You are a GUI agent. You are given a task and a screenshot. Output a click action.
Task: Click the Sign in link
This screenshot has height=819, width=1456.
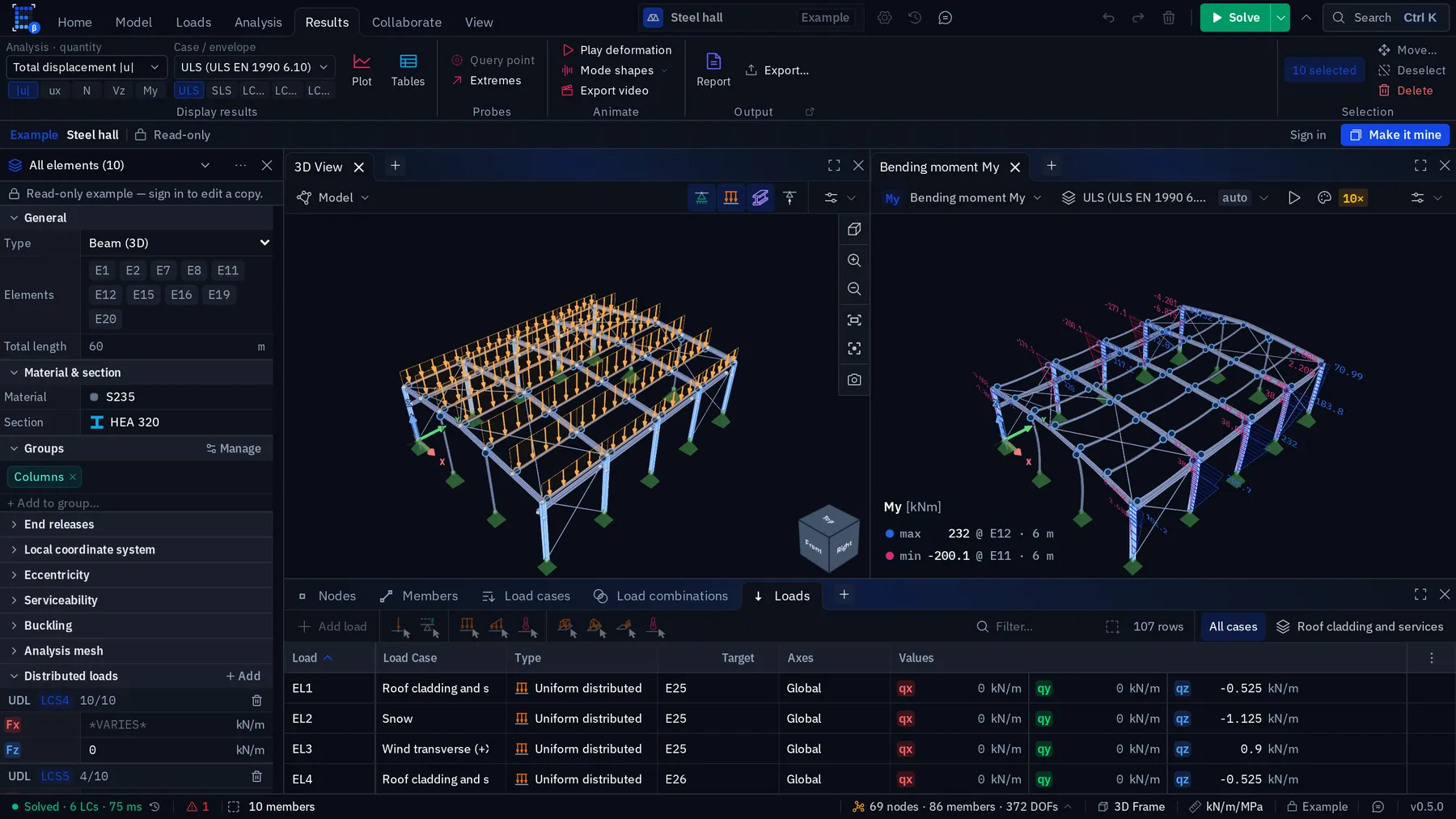pyautogui.click(x=1307, y=135)
